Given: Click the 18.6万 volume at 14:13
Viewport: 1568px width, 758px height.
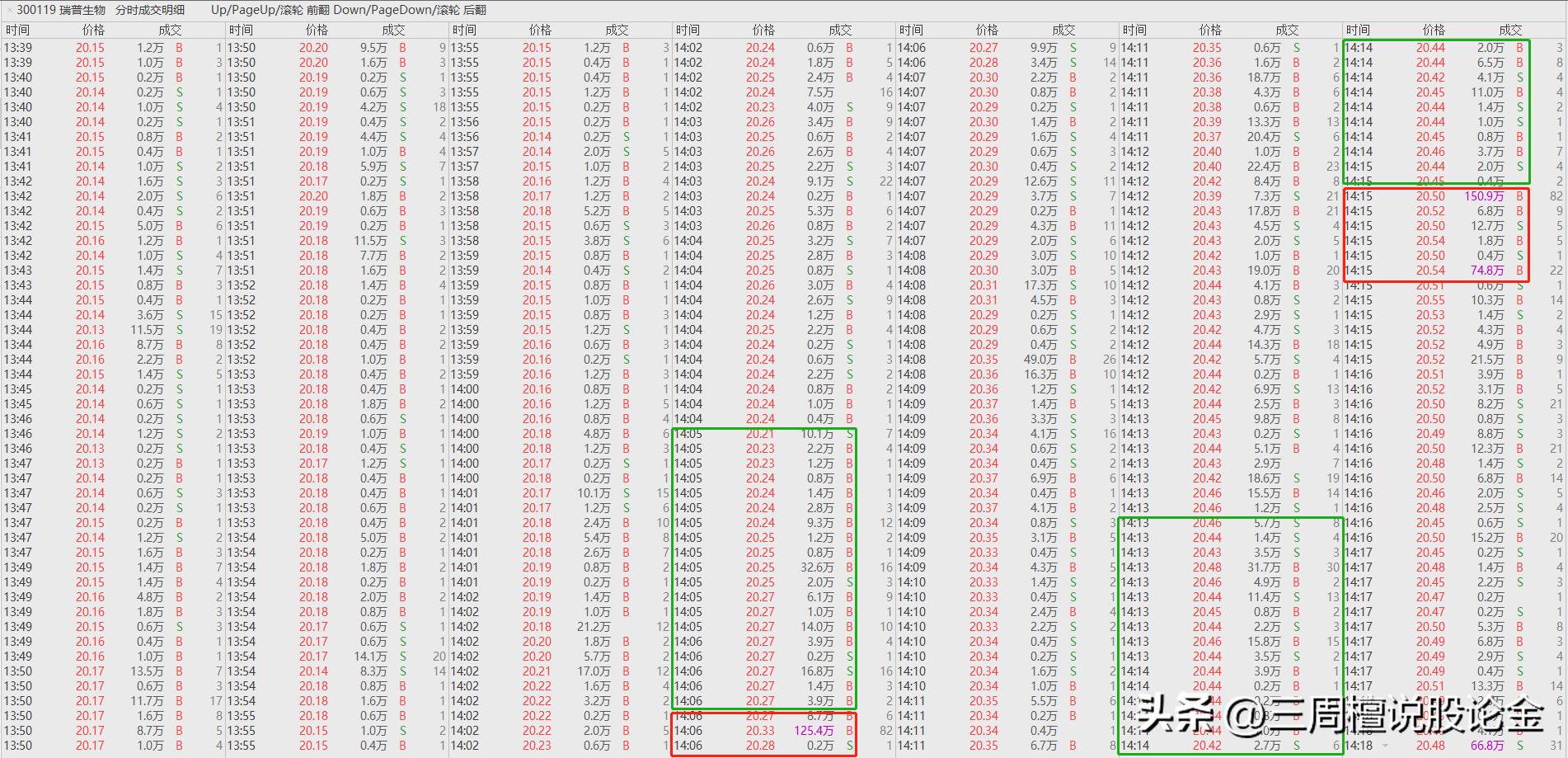Looking at the screenshot, I should tap(1264, 478).
